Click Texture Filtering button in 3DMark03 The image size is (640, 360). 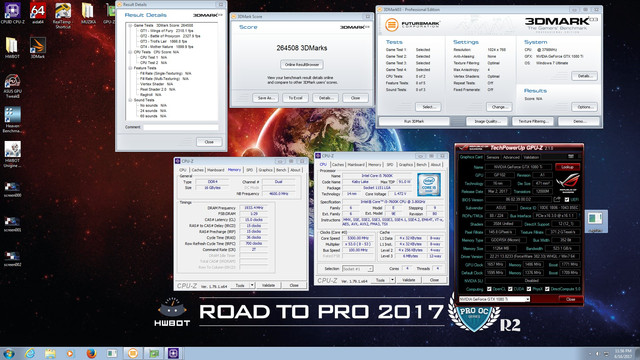(x=533, y=121)
